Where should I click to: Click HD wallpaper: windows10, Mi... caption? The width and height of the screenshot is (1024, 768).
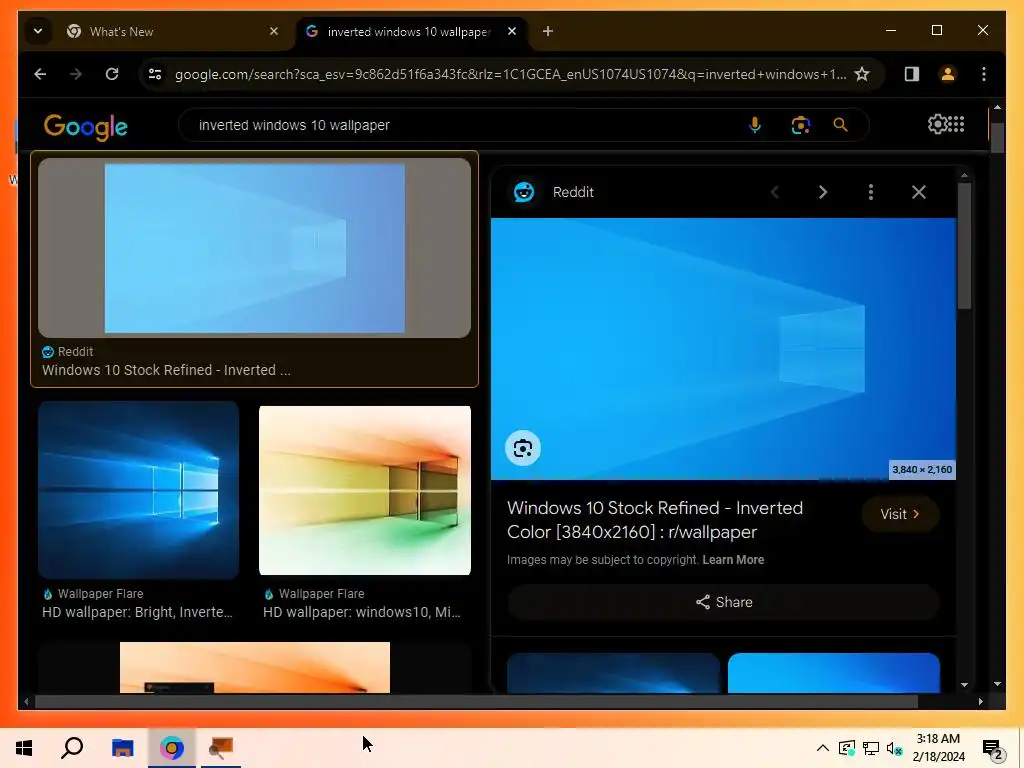pos(362,613)
